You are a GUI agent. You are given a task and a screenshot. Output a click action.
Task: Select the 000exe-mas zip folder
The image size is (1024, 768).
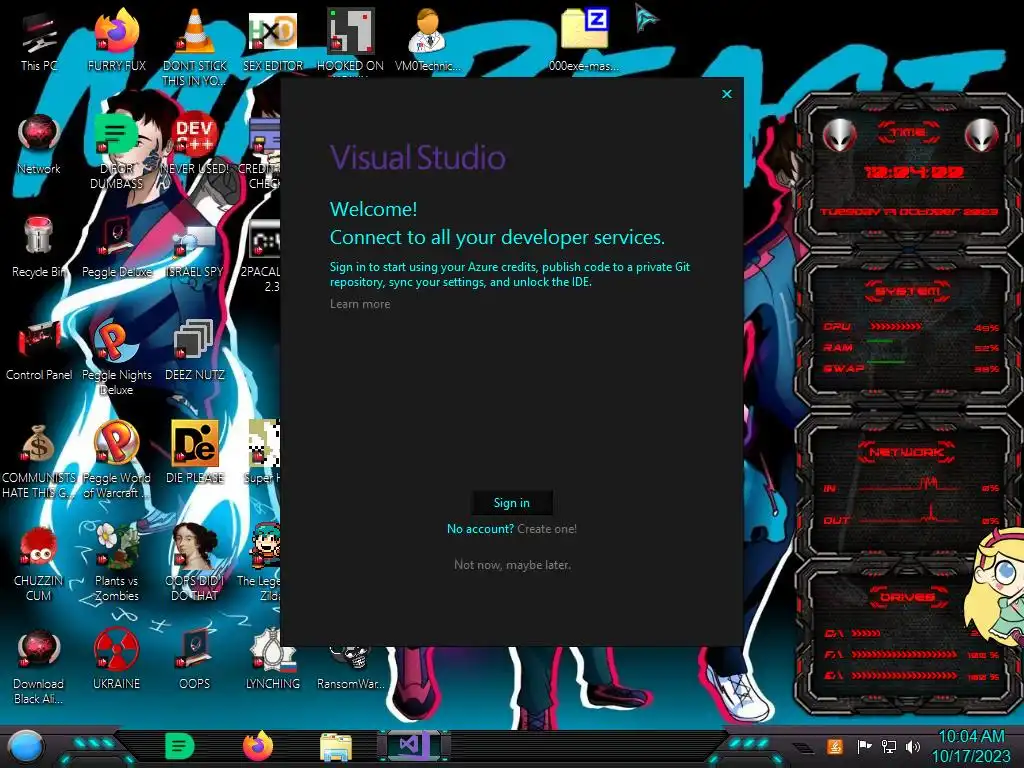pyautogui.click(x=584, y=40)
